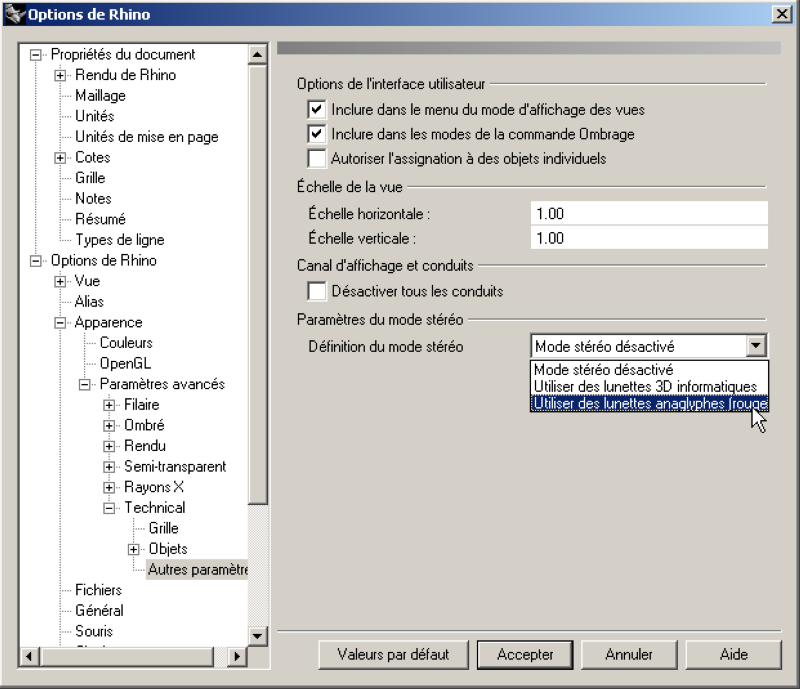Select 'Résumé' in the tree
This screenshot has height=689, width=800.
[x=101, y=219]
